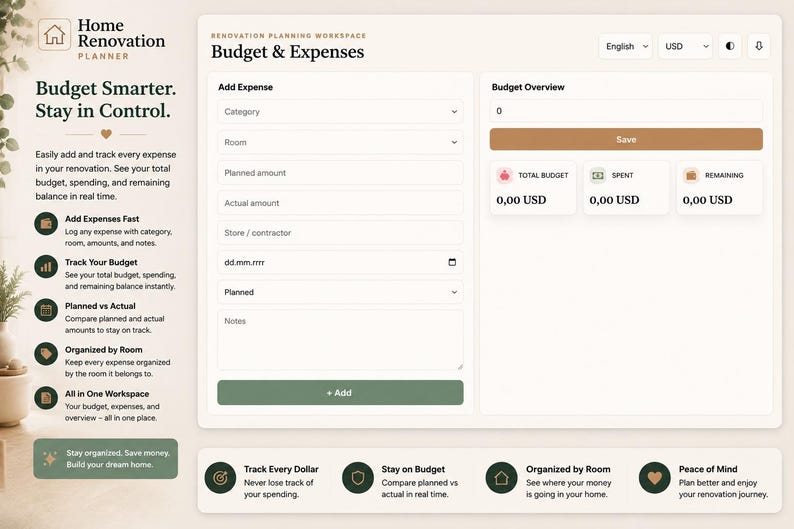Open the English language dropdown
The image size is (794, 529).
point(625,47)
